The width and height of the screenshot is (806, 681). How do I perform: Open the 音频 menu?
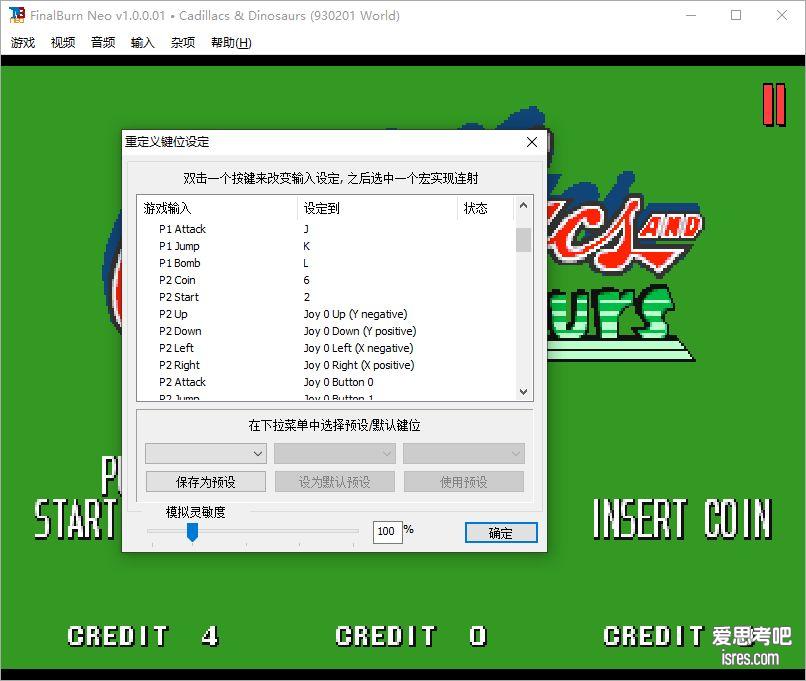click(x=103, y=43)
